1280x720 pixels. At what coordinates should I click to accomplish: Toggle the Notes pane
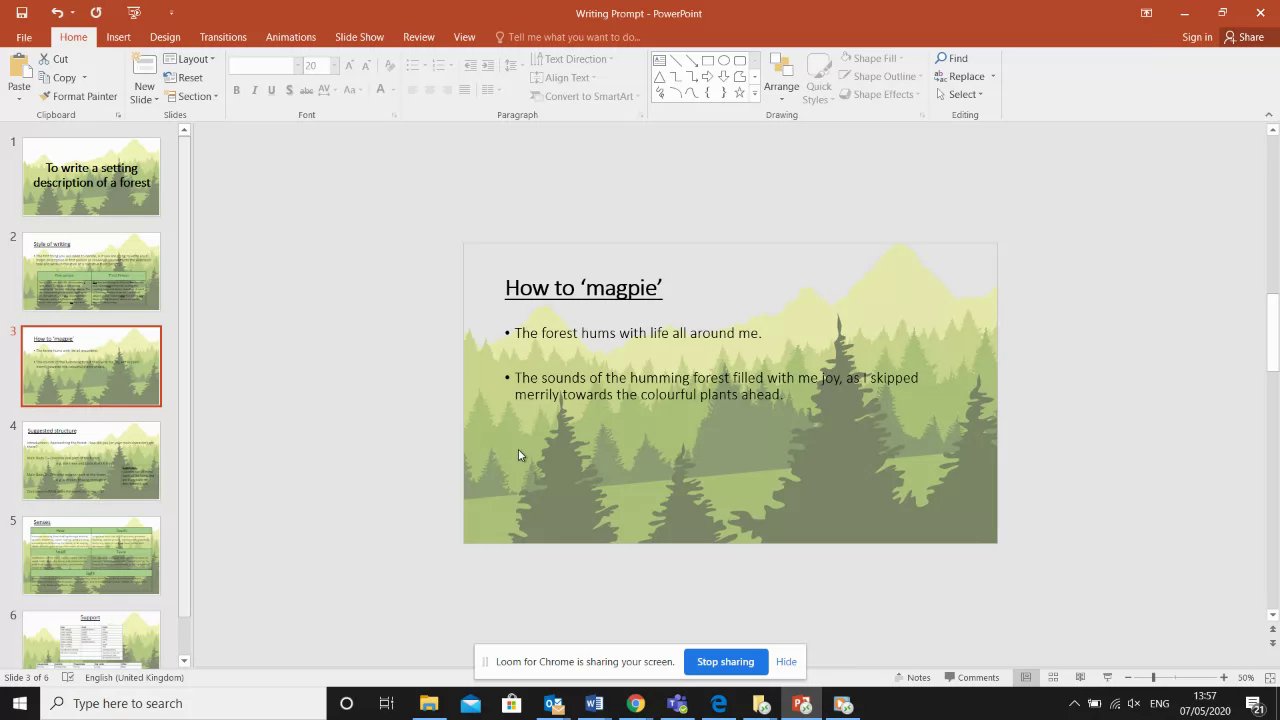point(912,678)
